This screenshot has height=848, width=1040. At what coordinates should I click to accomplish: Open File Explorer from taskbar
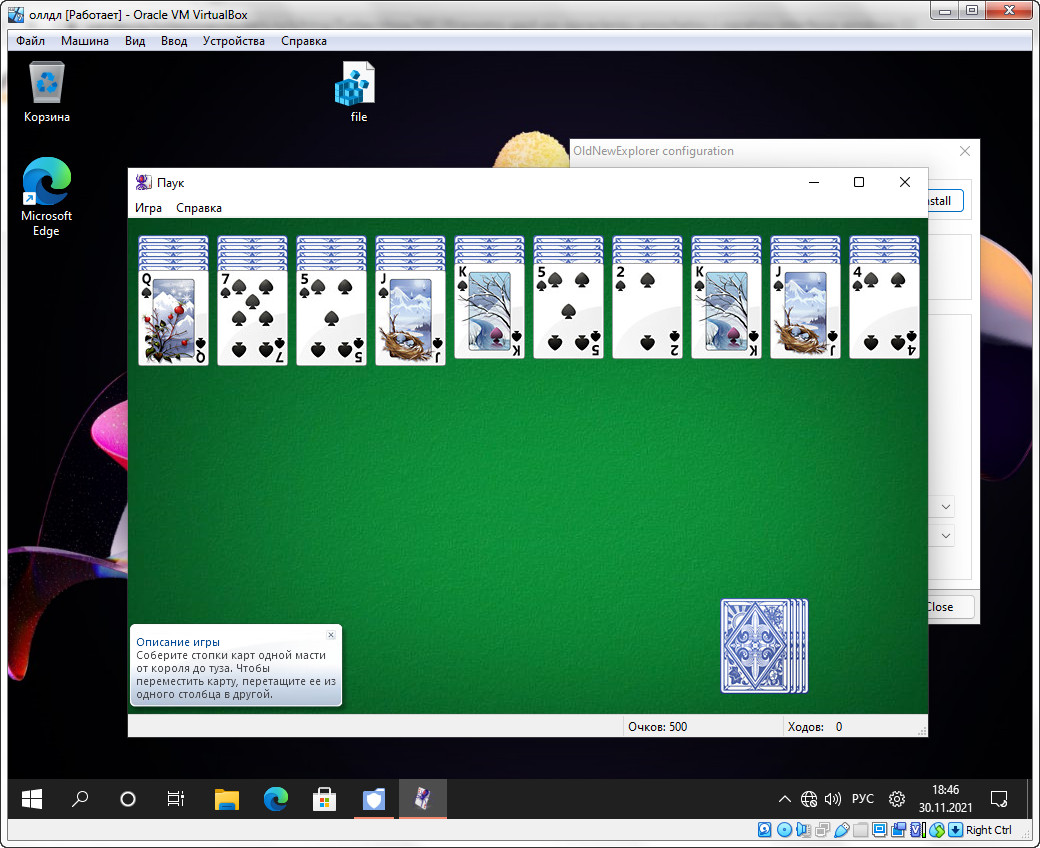(227, 799)
